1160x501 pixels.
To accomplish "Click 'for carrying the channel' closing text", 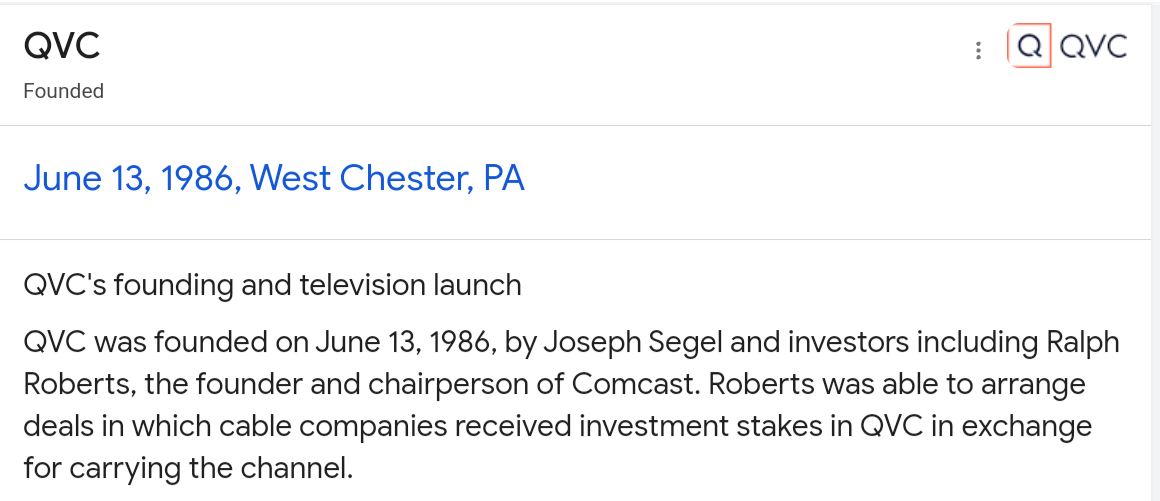I will 188,467.
